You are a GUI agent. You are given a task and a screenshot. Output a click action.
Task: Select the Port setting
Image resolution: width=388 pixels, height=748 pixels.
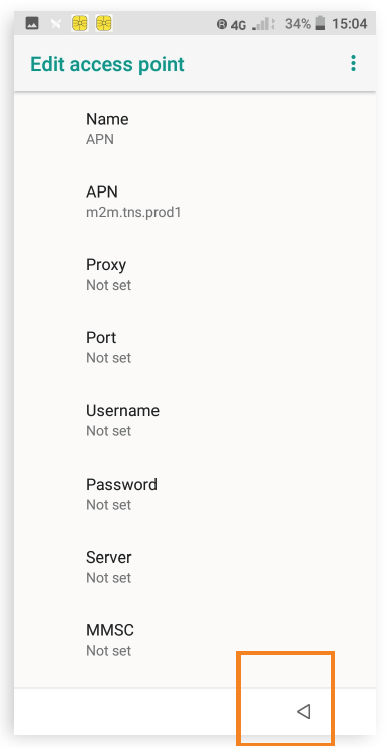point(195,347)
